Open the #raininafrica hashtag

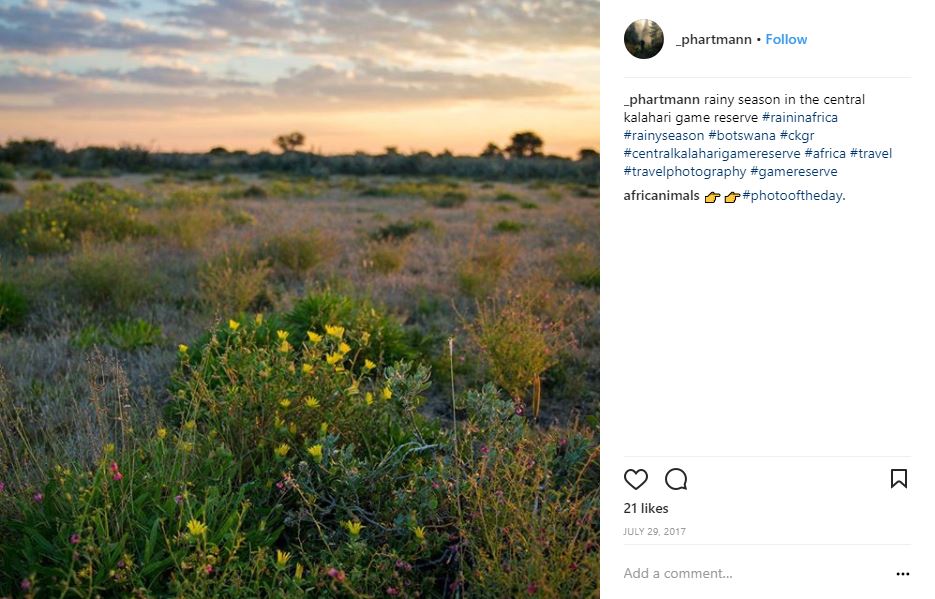(799, 118)
